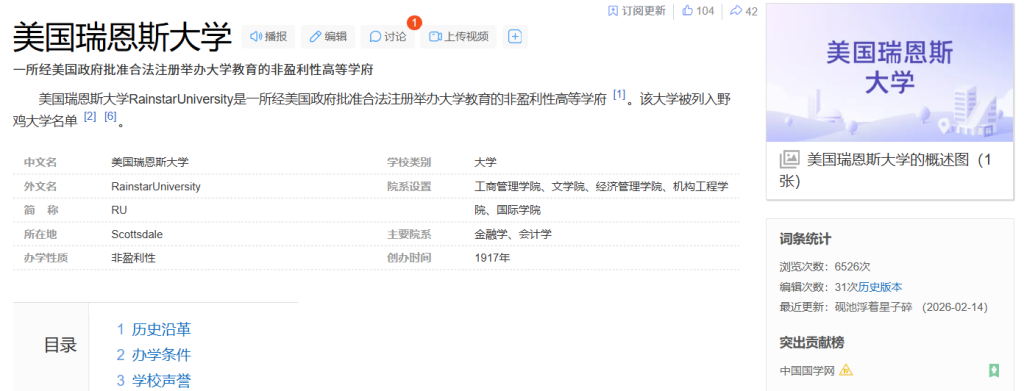Open citation reference [1]
Screen dimensions: 1024x391
[x=619, y=96]
